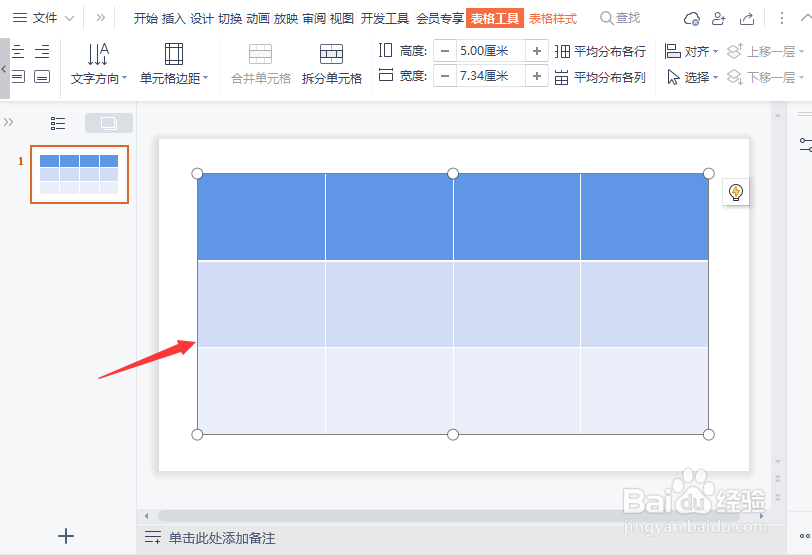
Task: Expand the 下移一层 dropdown arrow
Action: 801,78
